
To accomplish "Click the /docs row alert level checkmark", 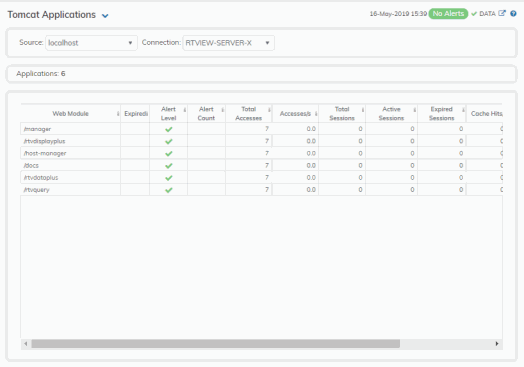I will [169, 165].
